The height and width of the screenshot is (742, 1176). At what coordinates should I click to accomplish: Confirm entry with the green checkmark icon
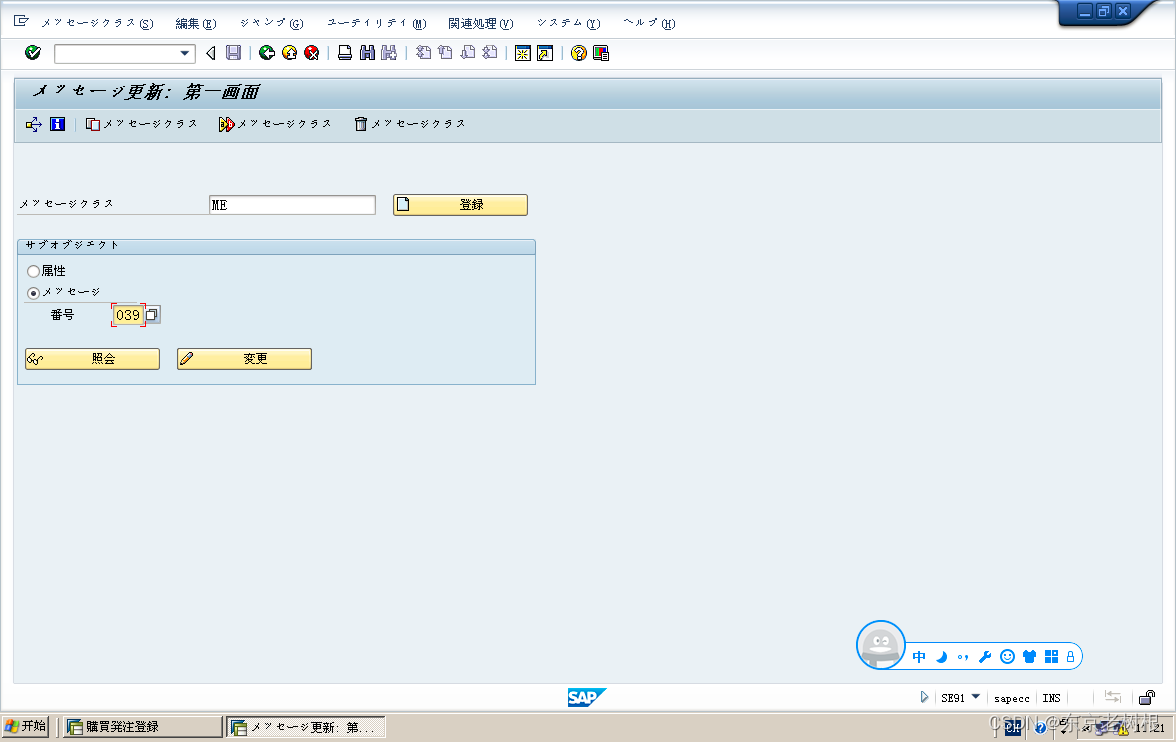(32, 52)
